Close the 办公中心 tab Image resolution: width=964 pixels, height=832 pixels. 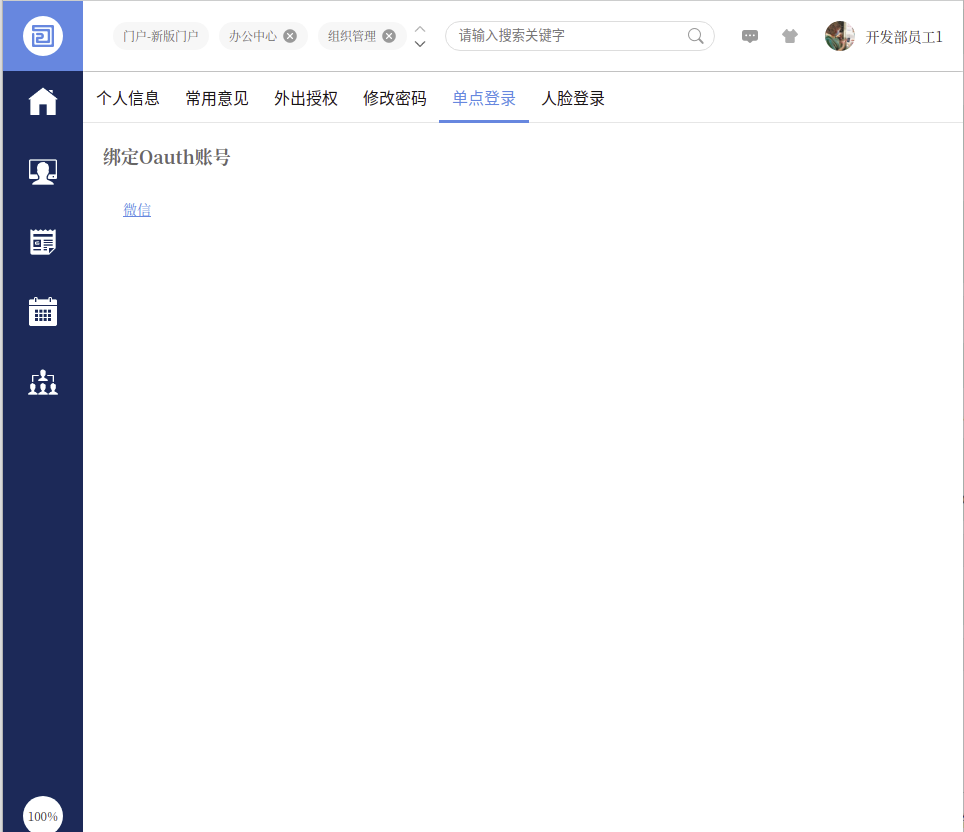coord(290,36)
